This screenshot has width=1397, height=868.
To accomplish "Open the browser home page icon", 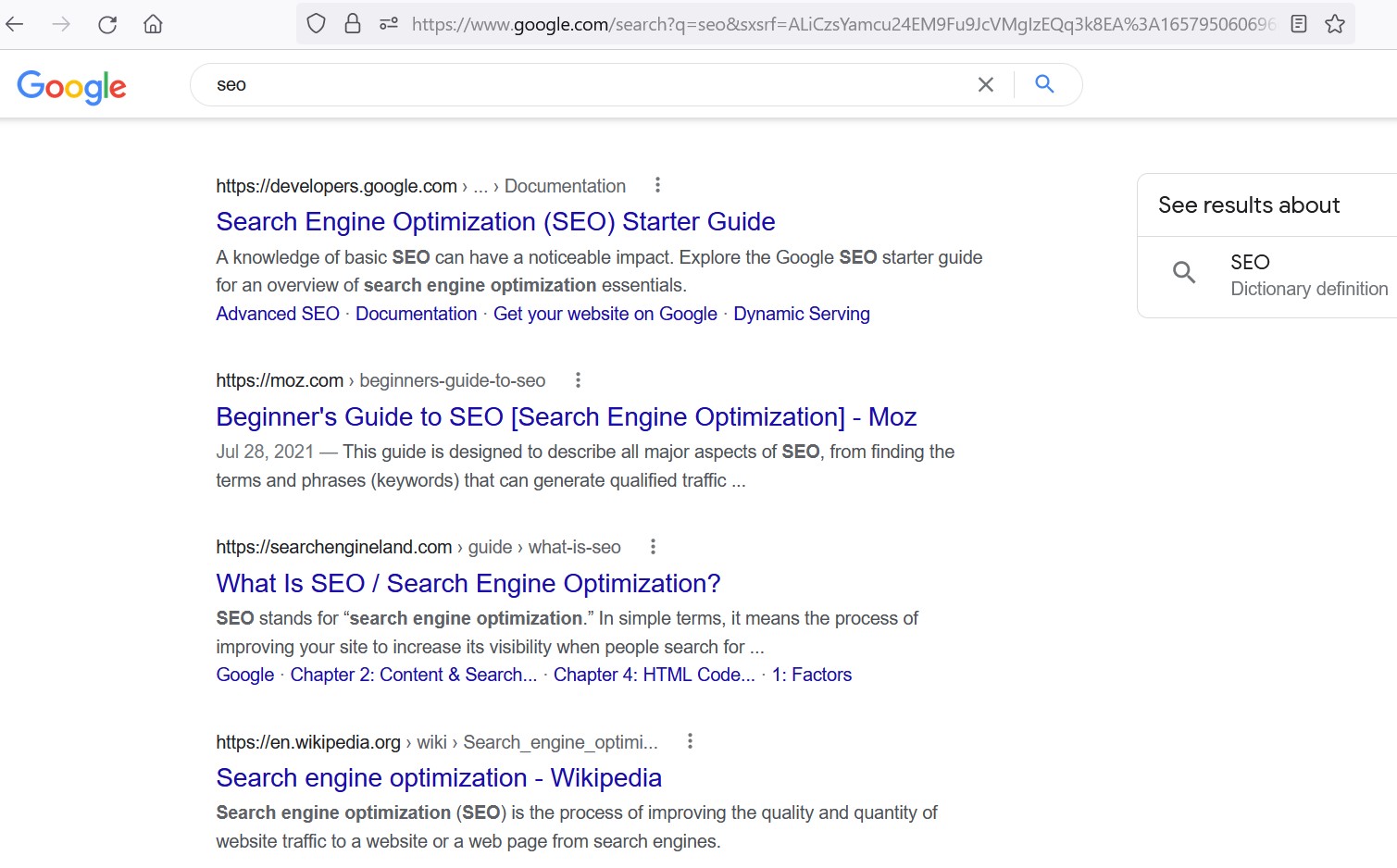I will click(x=154, y=24).
